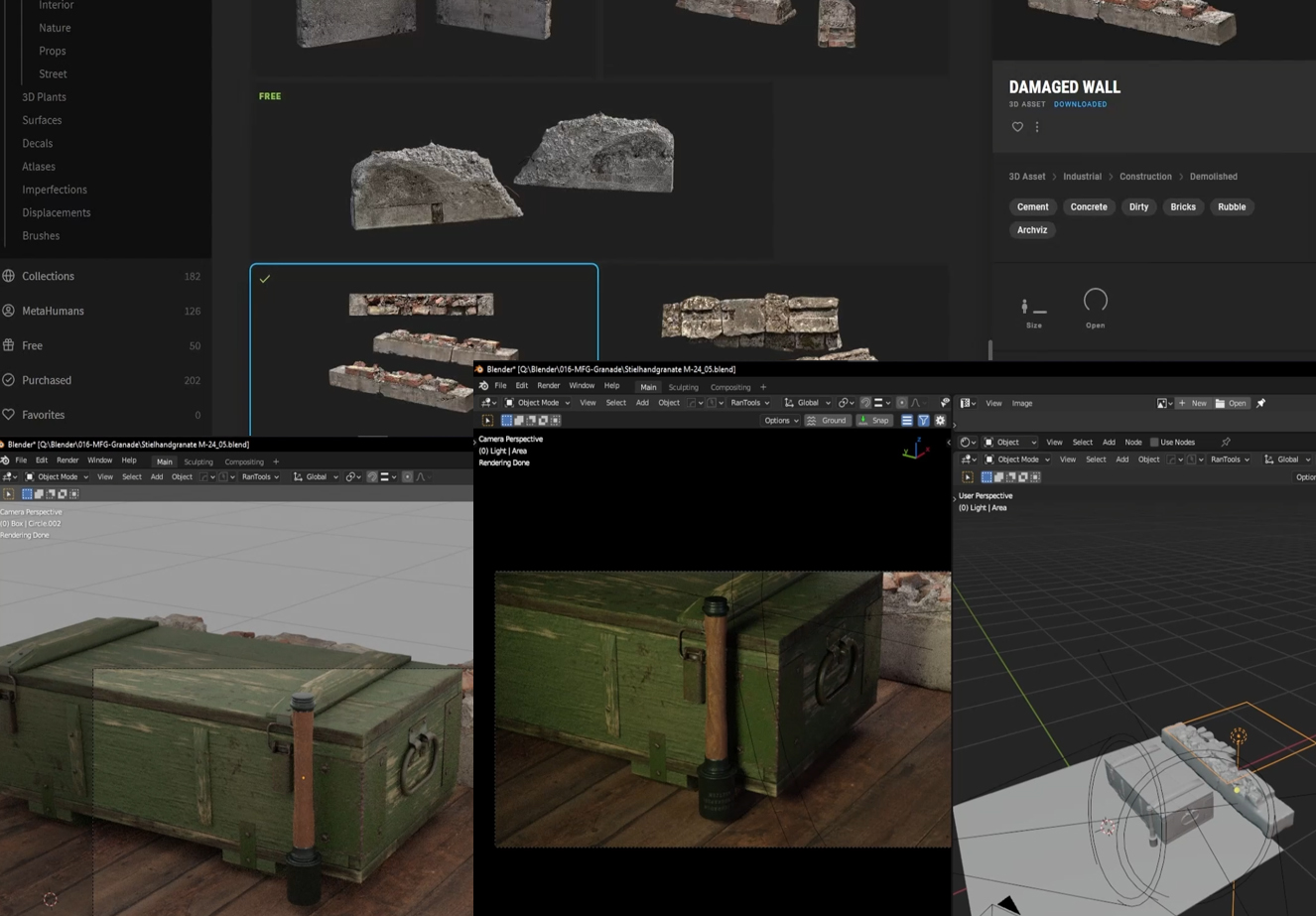Open the Options dropdown in middle Blender window

781,421
